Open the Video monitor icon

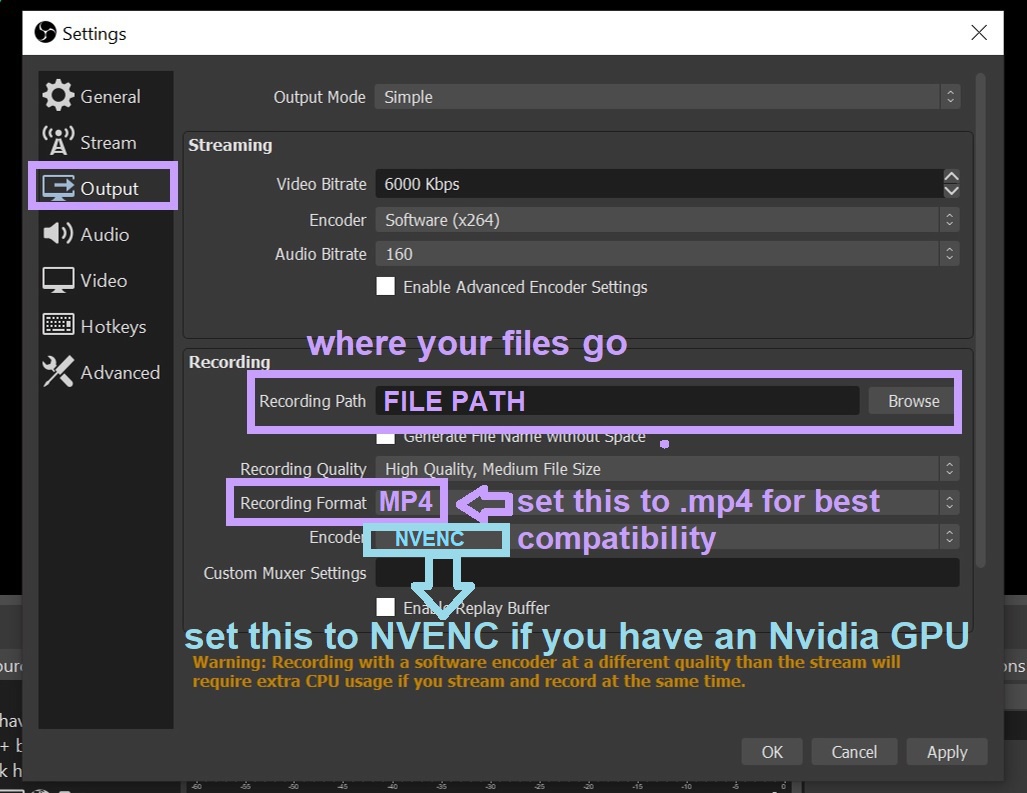(58, 280)
